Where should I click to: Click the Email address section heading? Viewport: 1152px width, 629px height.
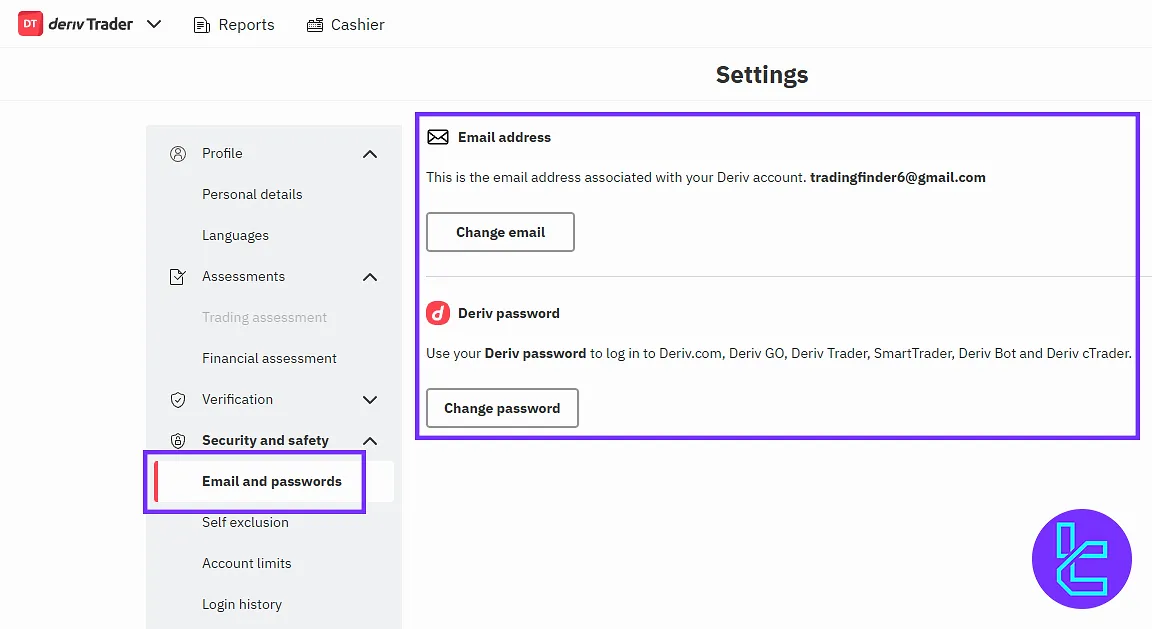point(504,137)
